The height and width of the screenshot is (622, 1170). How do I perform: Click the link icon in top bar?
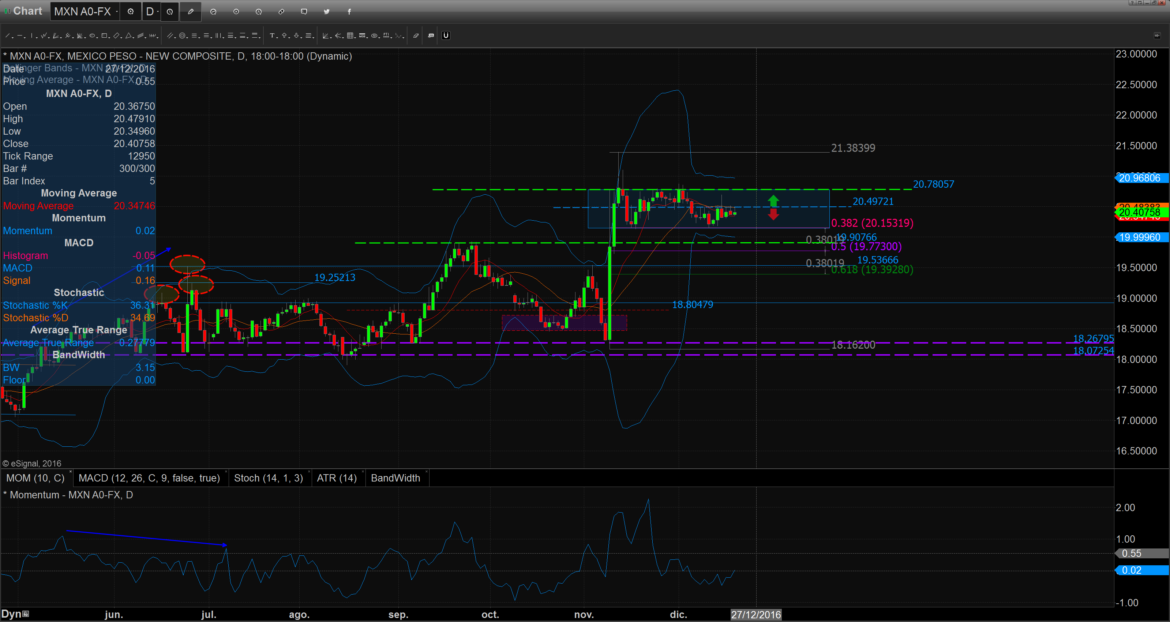tap(281, 11)
